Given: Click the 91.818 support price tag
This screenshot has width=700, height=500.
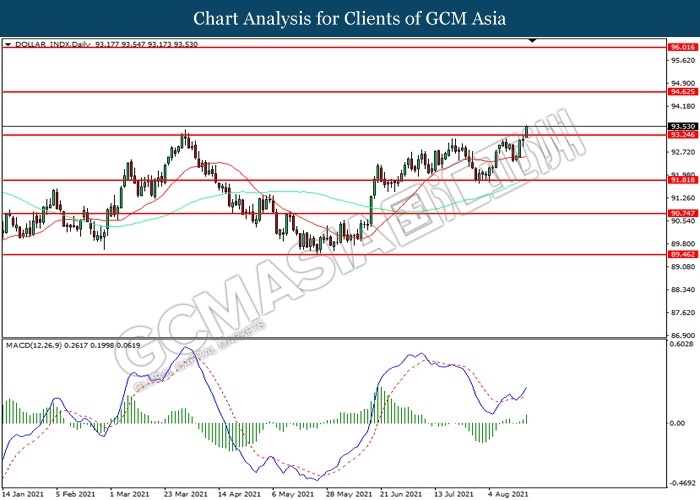Looking at the screenshot, I should click(x=683, y=180).
